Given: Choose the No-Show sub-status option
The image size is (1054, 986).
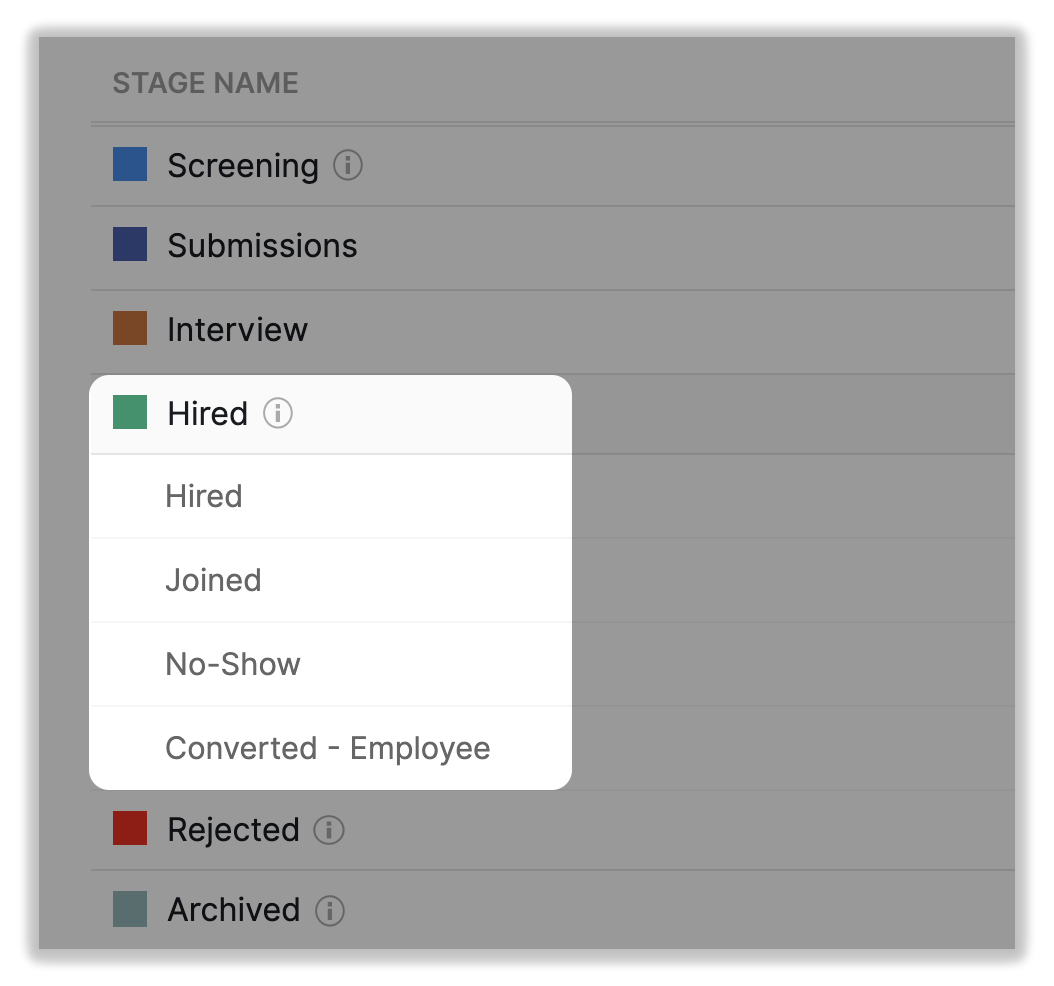Looking at the screenshot, I should [233, 665].
